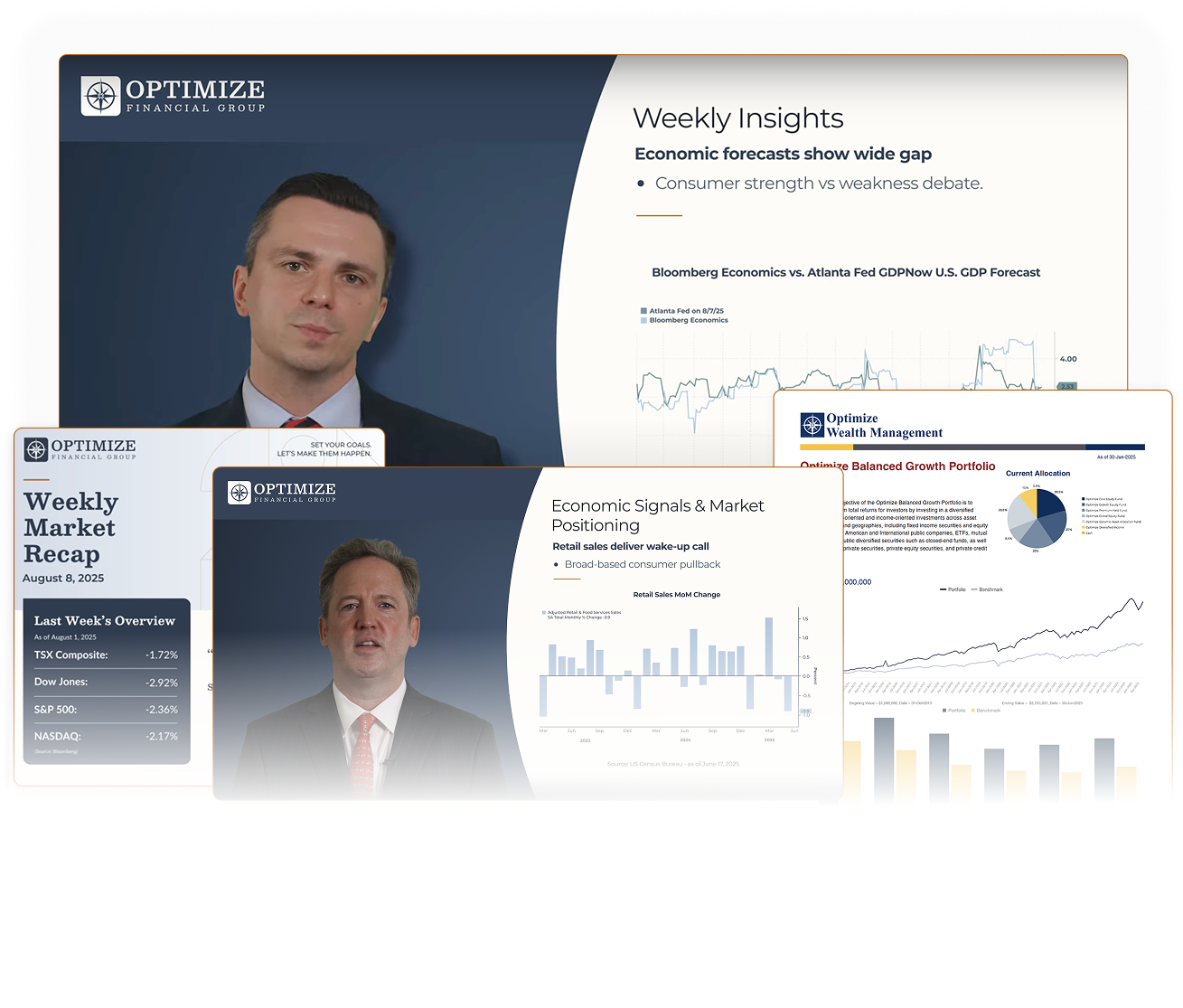Click the yellow segment of the report header bar
The image size is (1183, 1008).
point(827,447)
